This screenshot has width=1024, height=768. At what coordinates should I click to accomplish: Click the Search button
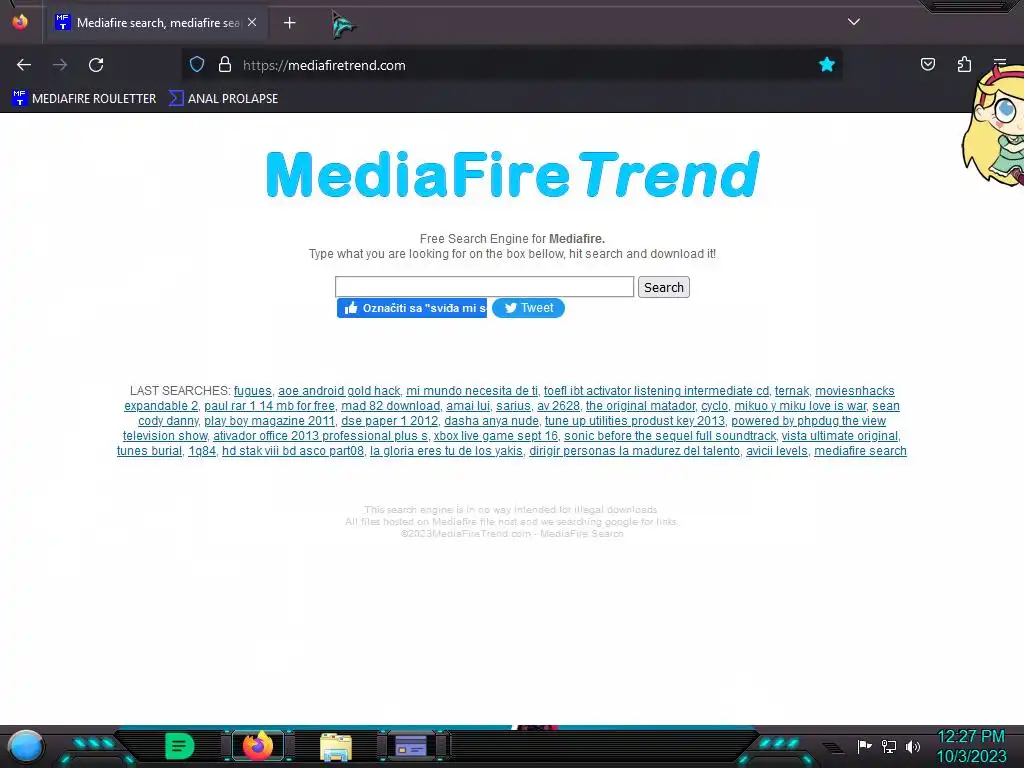pyautogui.click(x=664, y=287)
